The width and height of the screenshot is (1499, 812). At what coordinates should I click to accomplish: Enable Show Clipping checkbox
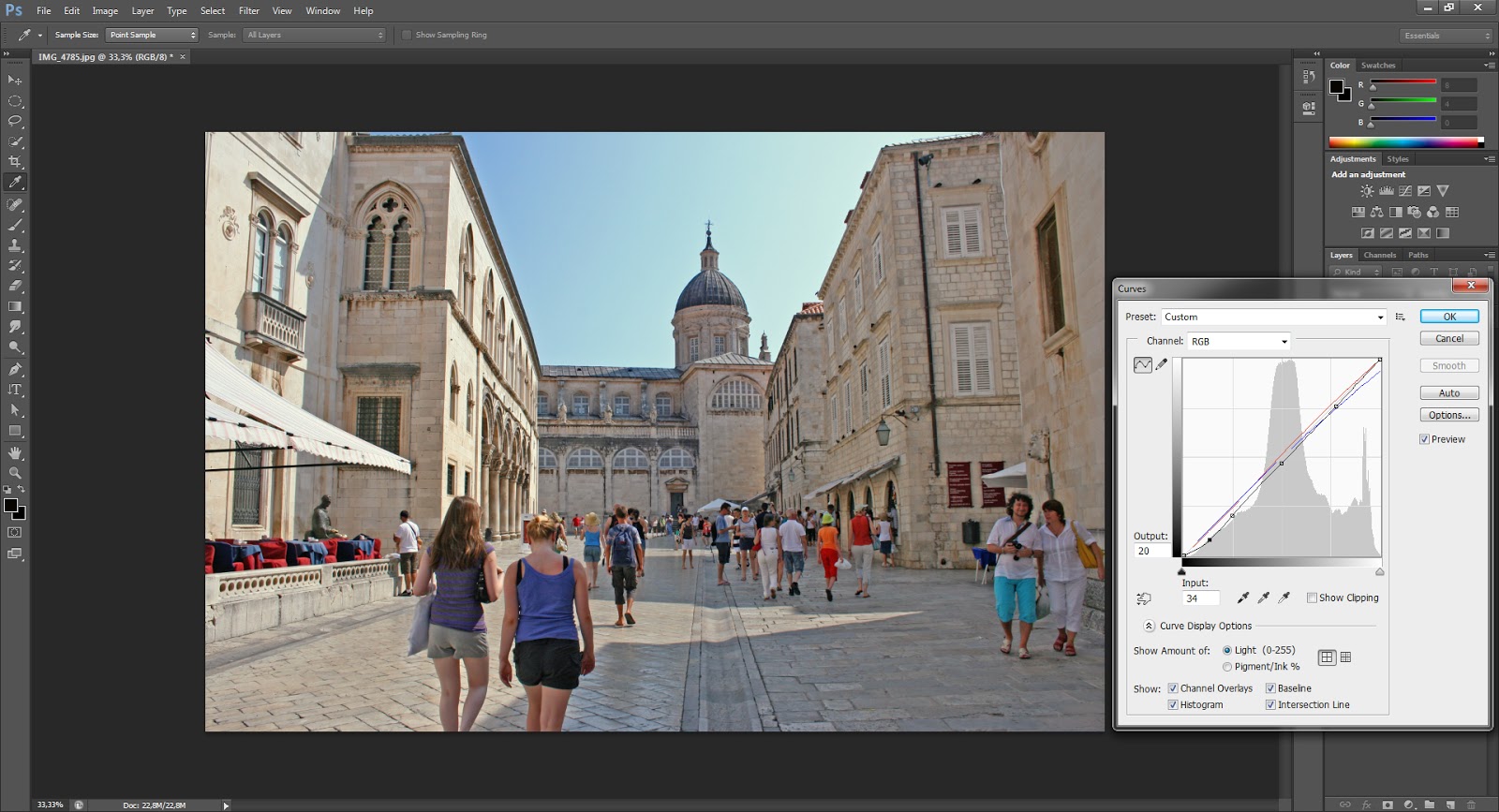(x=1312, y=598)
